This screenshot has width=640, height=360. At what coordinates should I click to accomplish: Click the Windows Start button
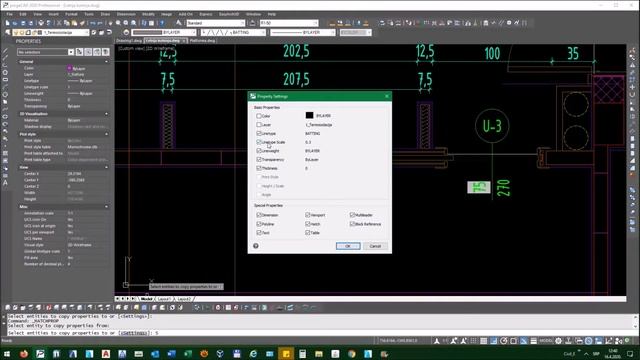pos(7,353)
